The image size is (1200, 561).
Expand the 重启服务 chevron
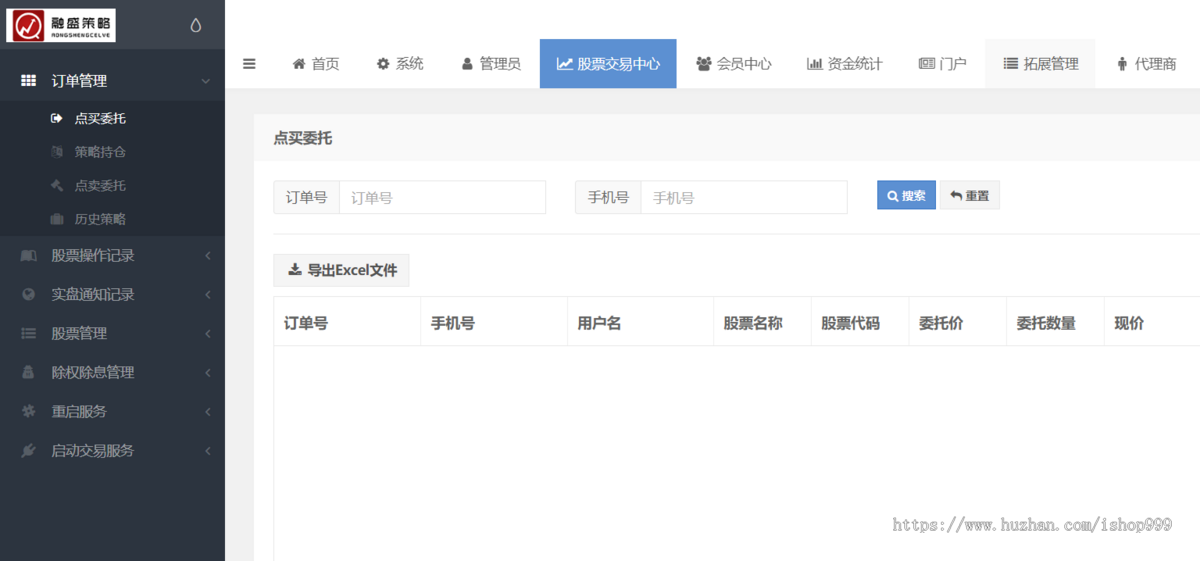[x=207, y=411]
